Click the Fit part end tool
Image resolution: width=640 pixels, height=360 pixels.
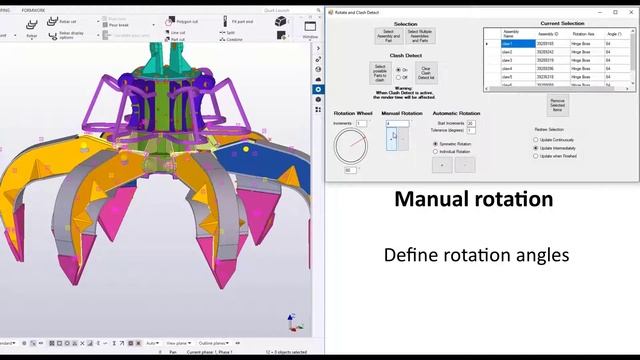(238, 21)
